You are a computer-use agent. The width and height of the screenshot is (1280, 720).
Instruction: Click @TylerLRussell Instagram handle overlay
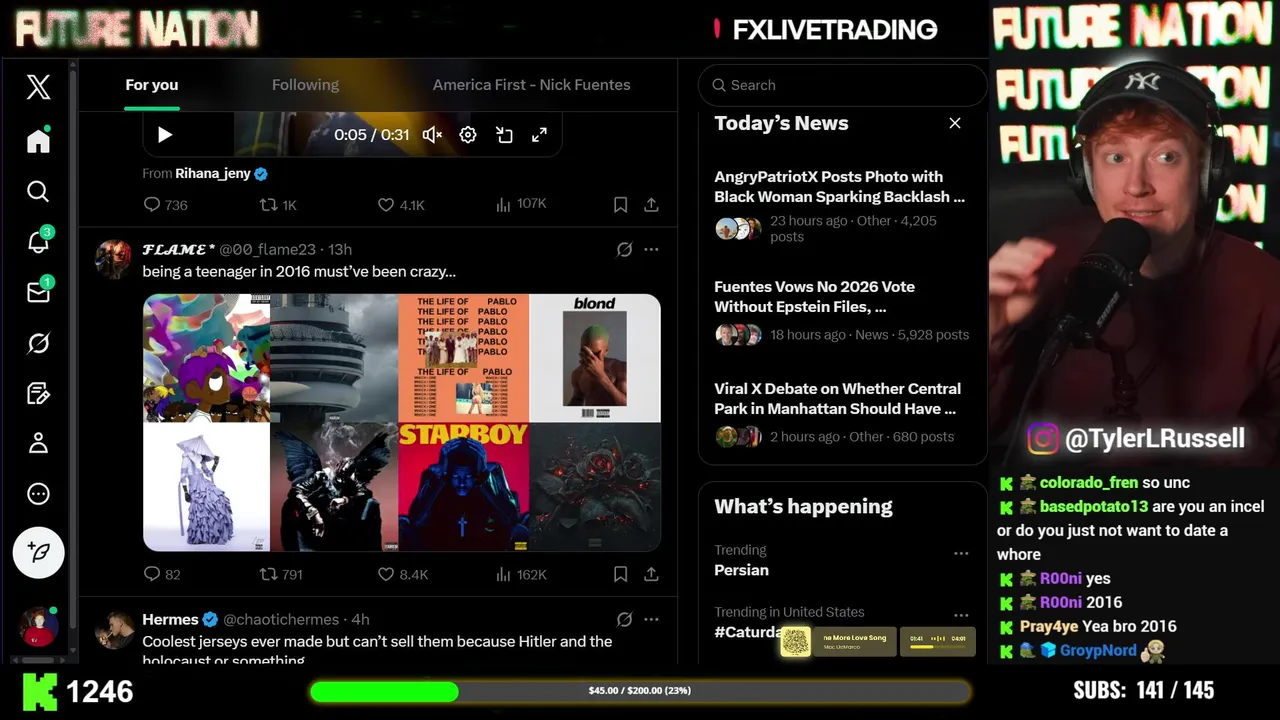click(x=1136, y=438)
